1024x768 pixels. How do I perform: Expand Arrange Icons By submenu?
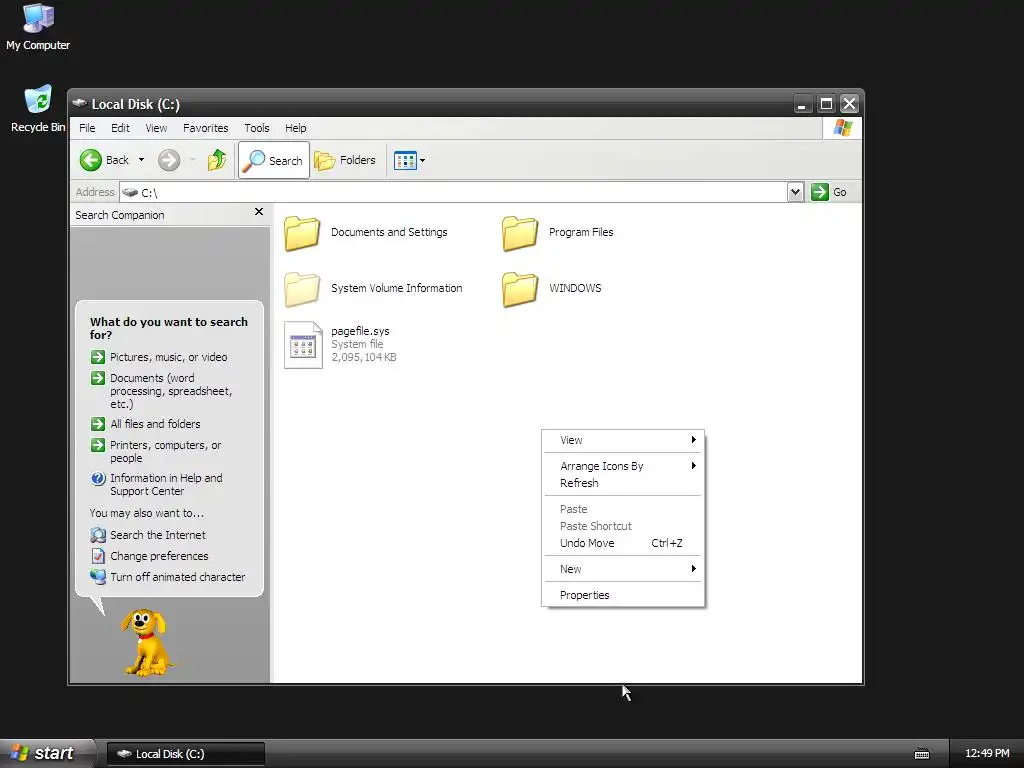tap(624, 466)
